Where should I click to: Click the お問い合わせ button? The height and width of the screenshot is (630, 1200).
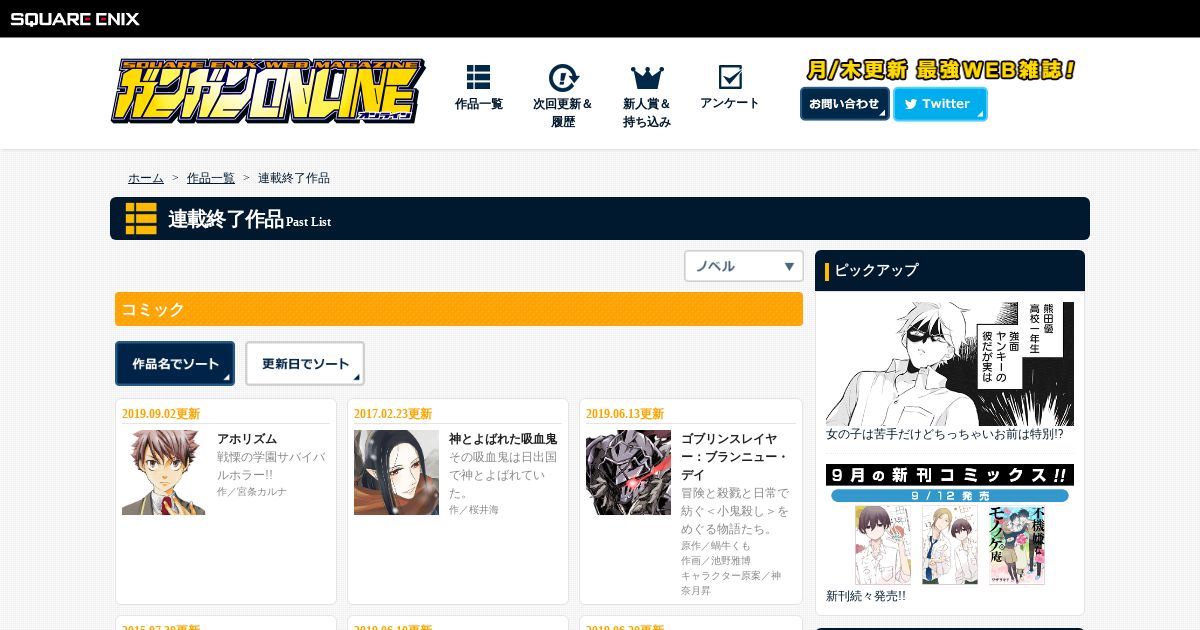[x=845, y=104]
